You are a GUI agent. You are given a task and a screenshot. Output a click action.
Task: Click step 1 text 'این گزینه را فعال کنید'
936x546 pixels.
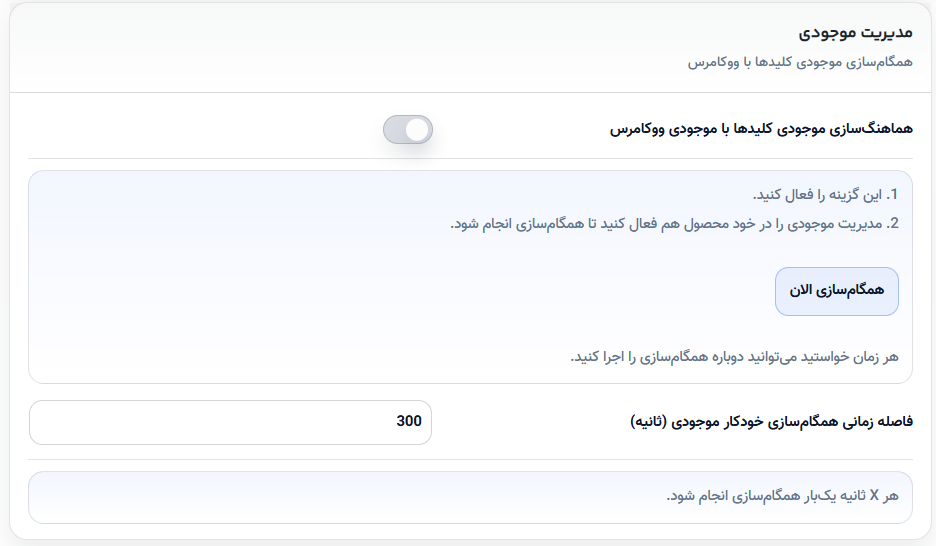(818, 195)
